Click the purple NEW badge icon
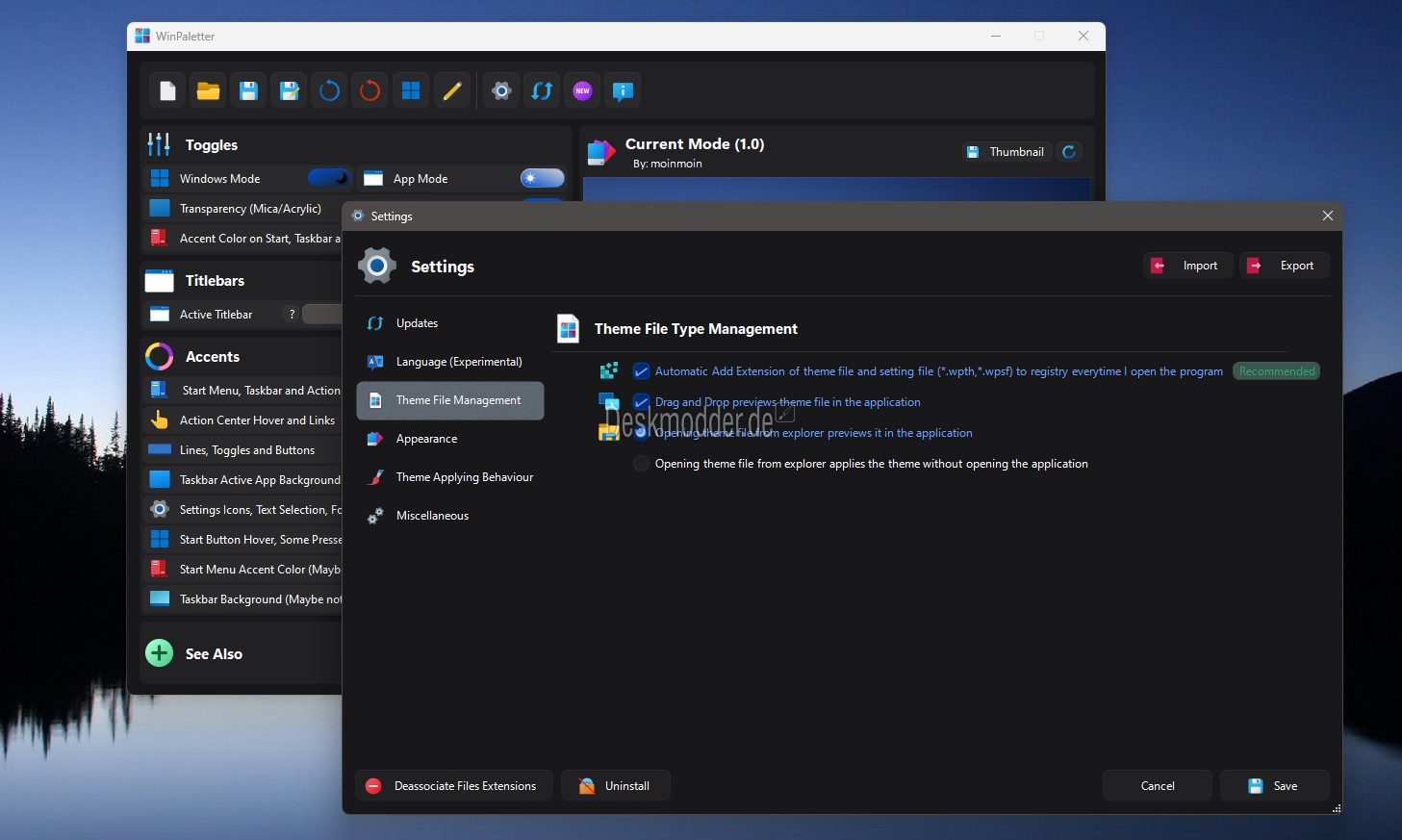The height and width of the screenshot is (840, 1402). coord(582,91)
